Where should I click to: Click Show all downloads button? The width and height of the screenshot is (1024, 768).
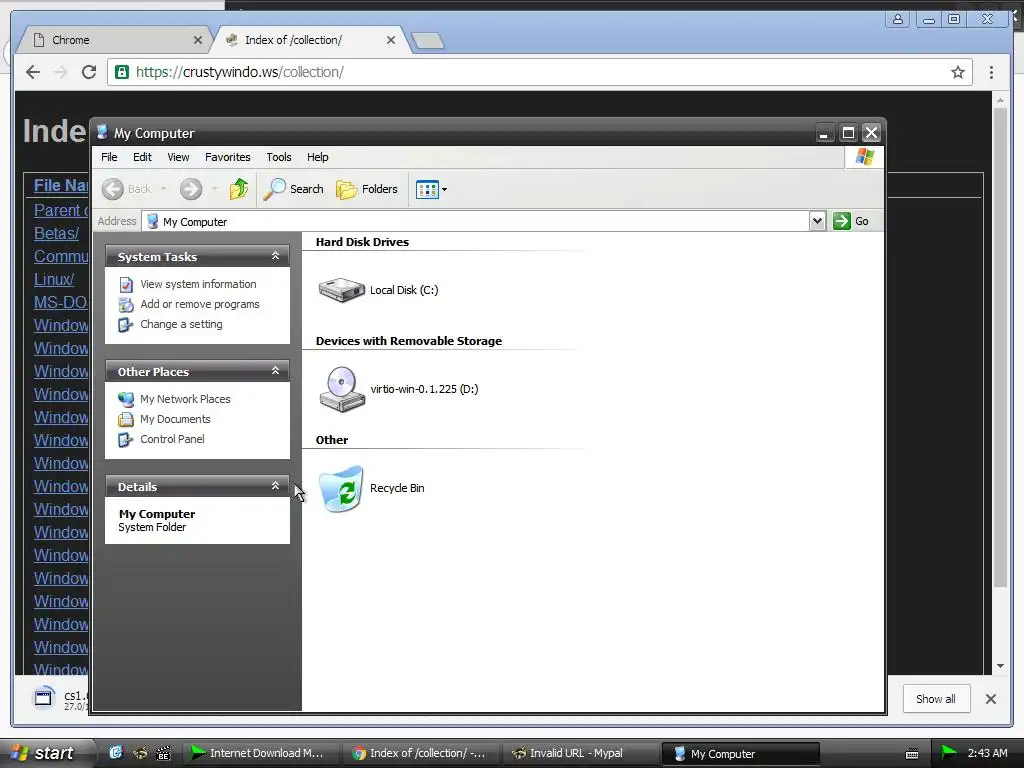(935, 699)
